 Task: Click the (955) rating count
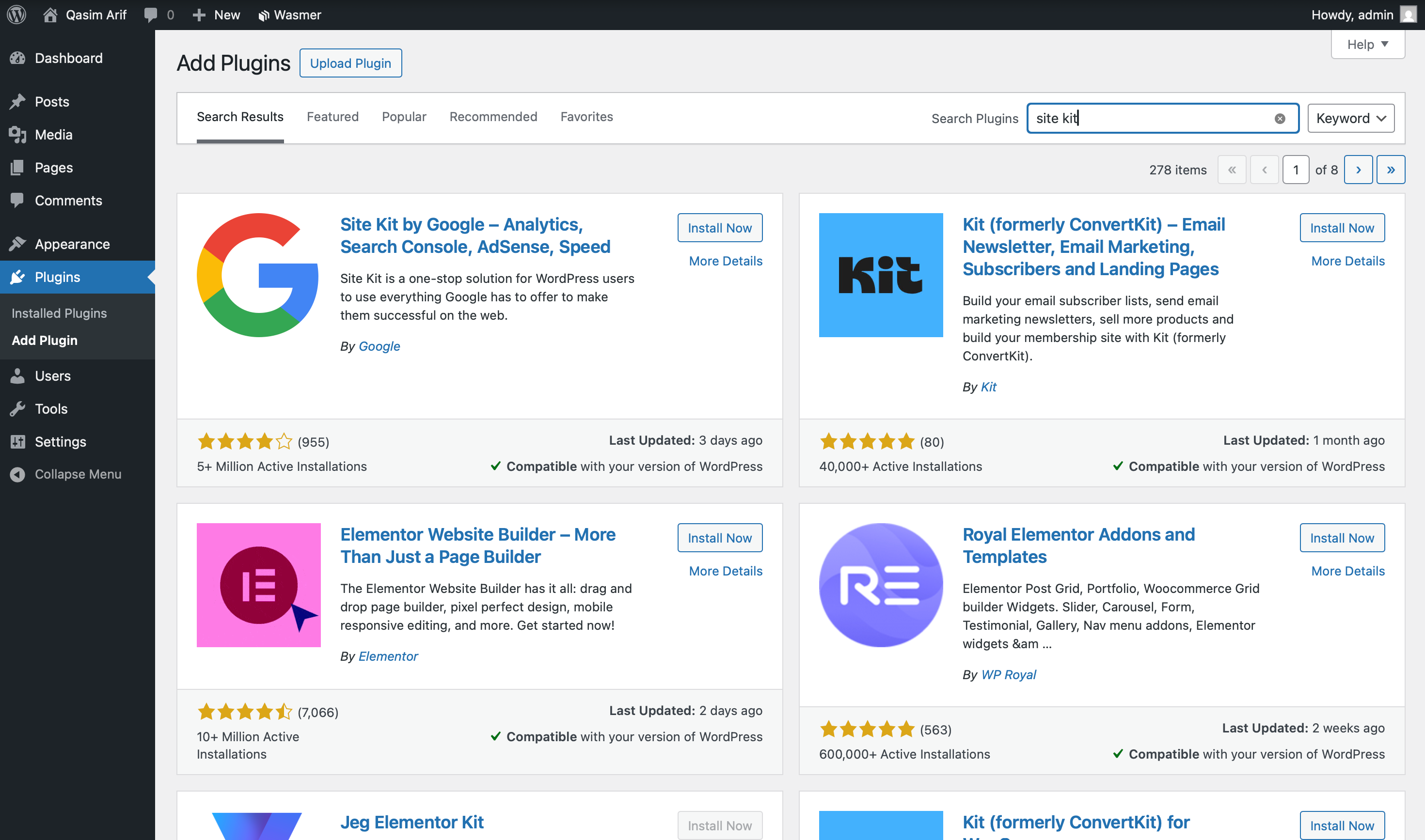313,442
